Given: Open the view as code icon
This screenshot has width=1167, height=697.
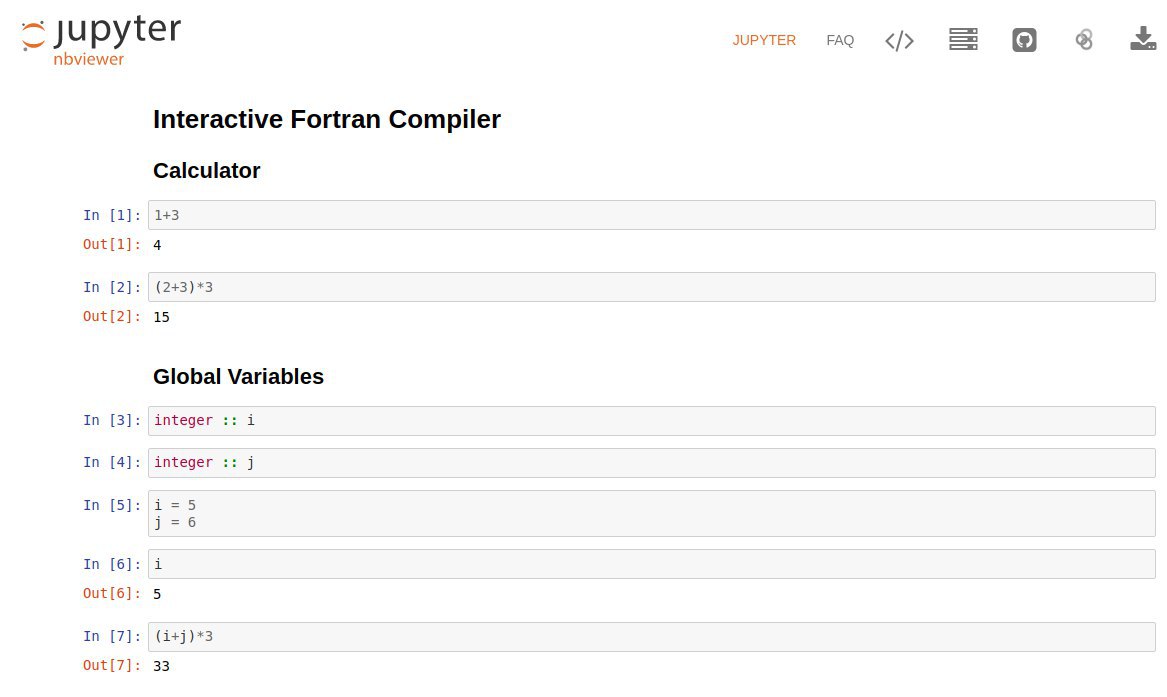Looking at the screenshot, I should pos(899,40).
